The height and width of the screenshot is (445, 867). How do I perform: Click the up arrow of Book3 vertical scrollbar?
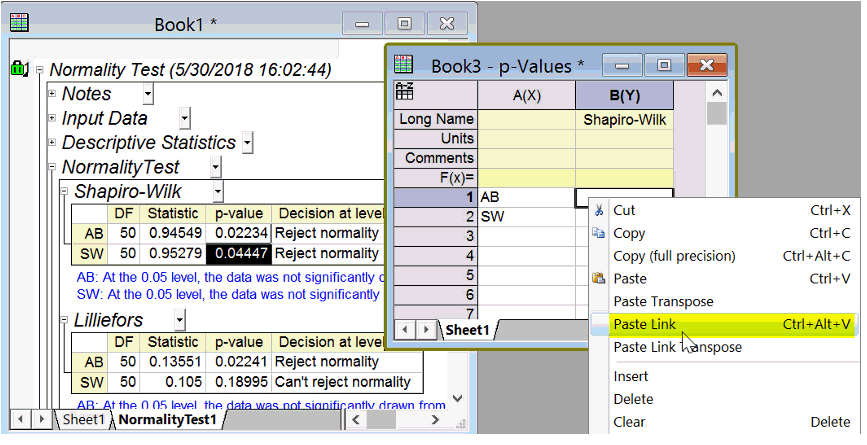[x=717, y=93]
